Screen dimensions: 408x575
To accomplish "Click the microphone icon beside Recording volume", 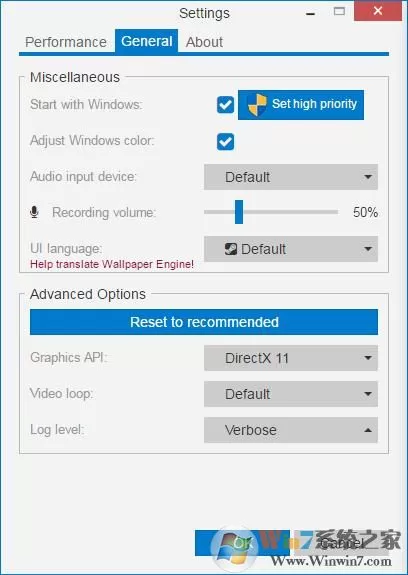I will (x=34, y=212).
